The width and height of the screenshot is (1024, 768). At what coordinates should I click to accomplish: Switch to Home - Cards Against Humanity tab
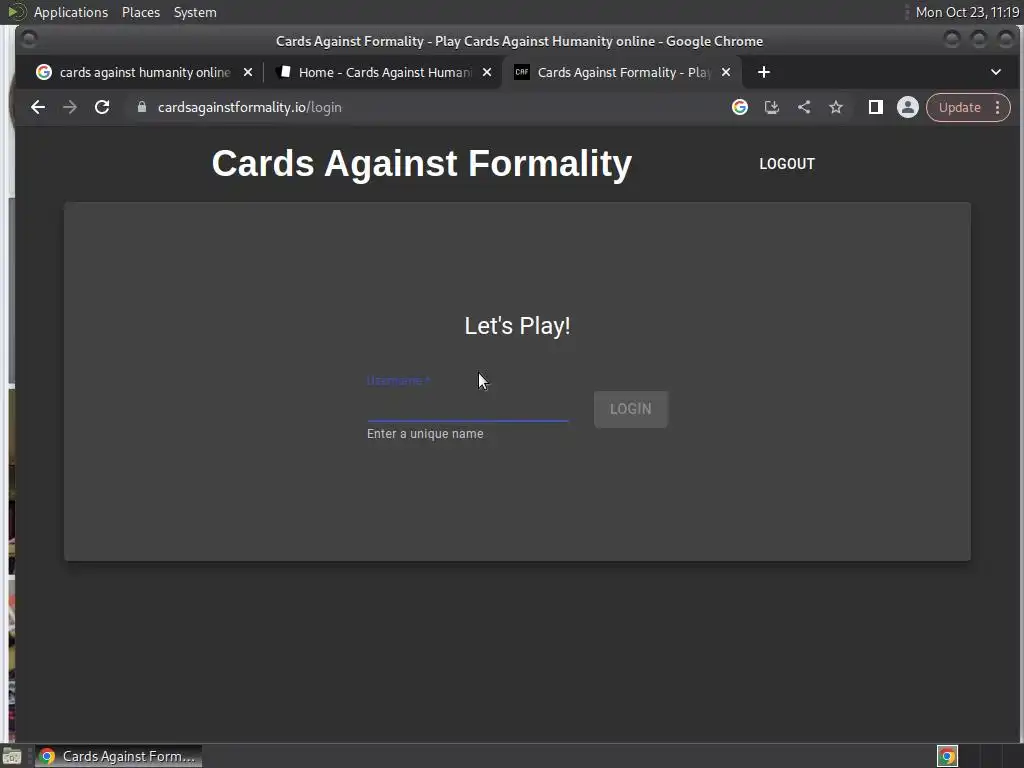pyautogui.click(x=385, y=72)
